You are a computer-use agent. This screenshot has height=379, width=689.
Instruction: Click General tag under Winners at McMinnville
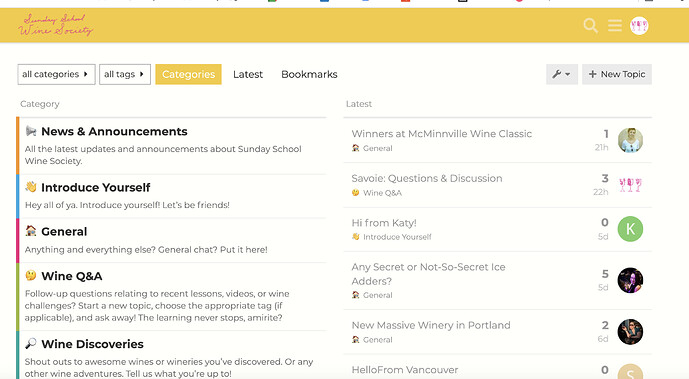372,148
